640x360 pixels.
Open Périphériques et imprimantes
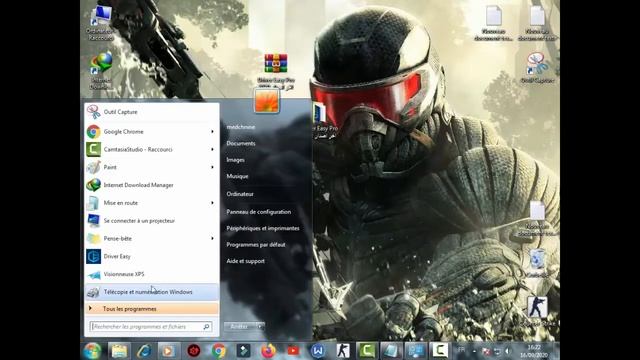[x=263, y=228]
